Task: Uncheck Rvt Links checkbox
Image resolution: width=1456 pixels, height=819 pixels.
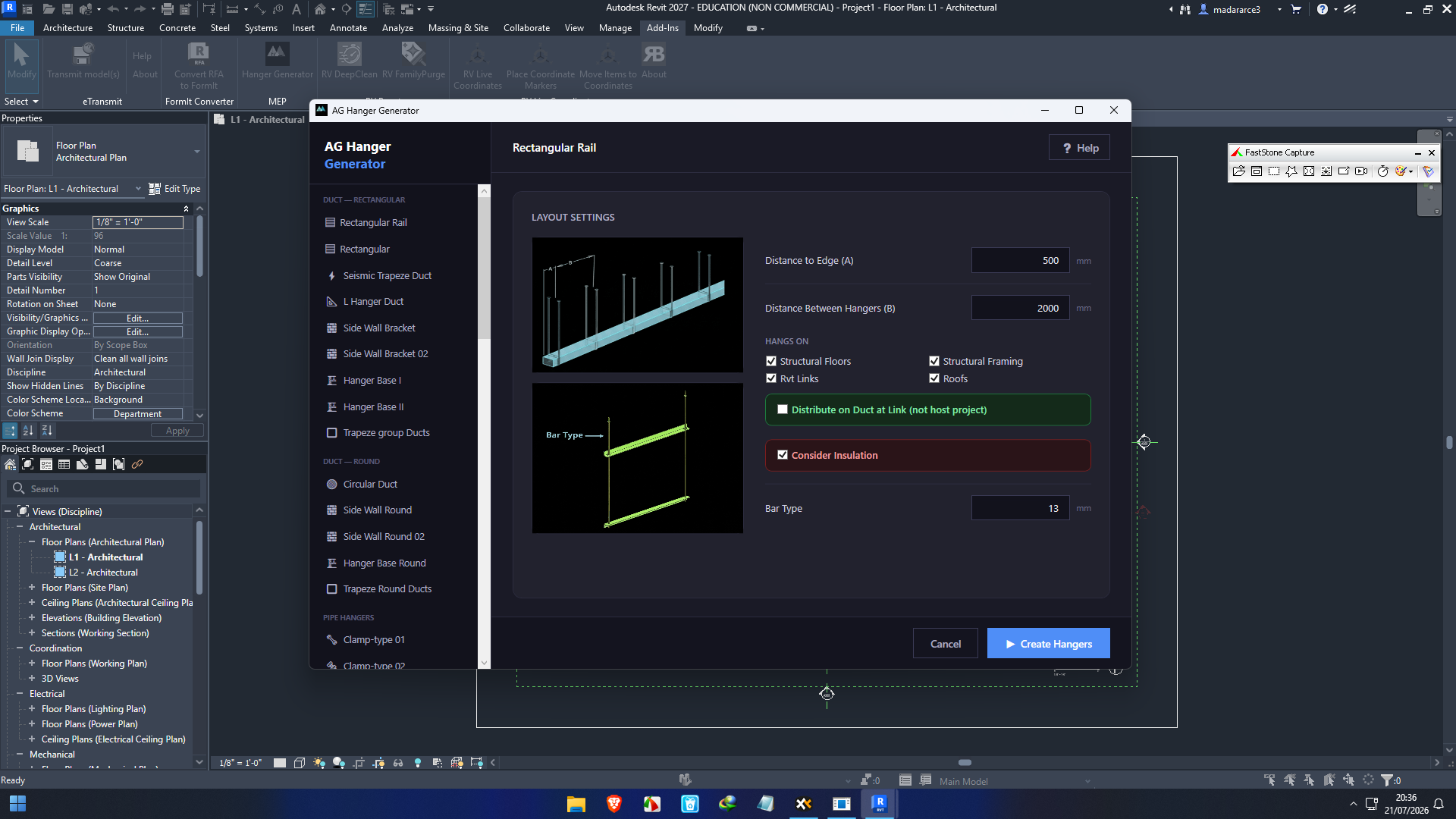Action: point(771,379)
